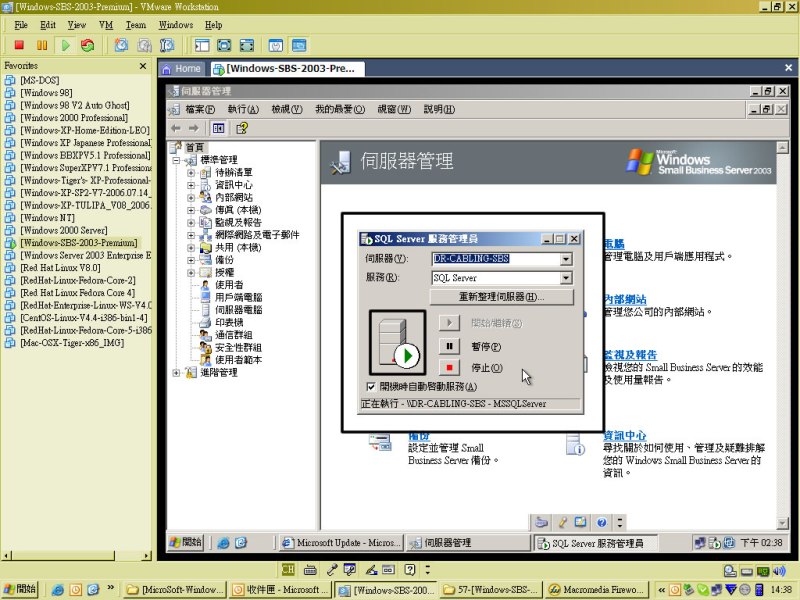Open the 說明(H) menu
The width and height of the screenshot is (800, 600).
(x=439, y=109)
